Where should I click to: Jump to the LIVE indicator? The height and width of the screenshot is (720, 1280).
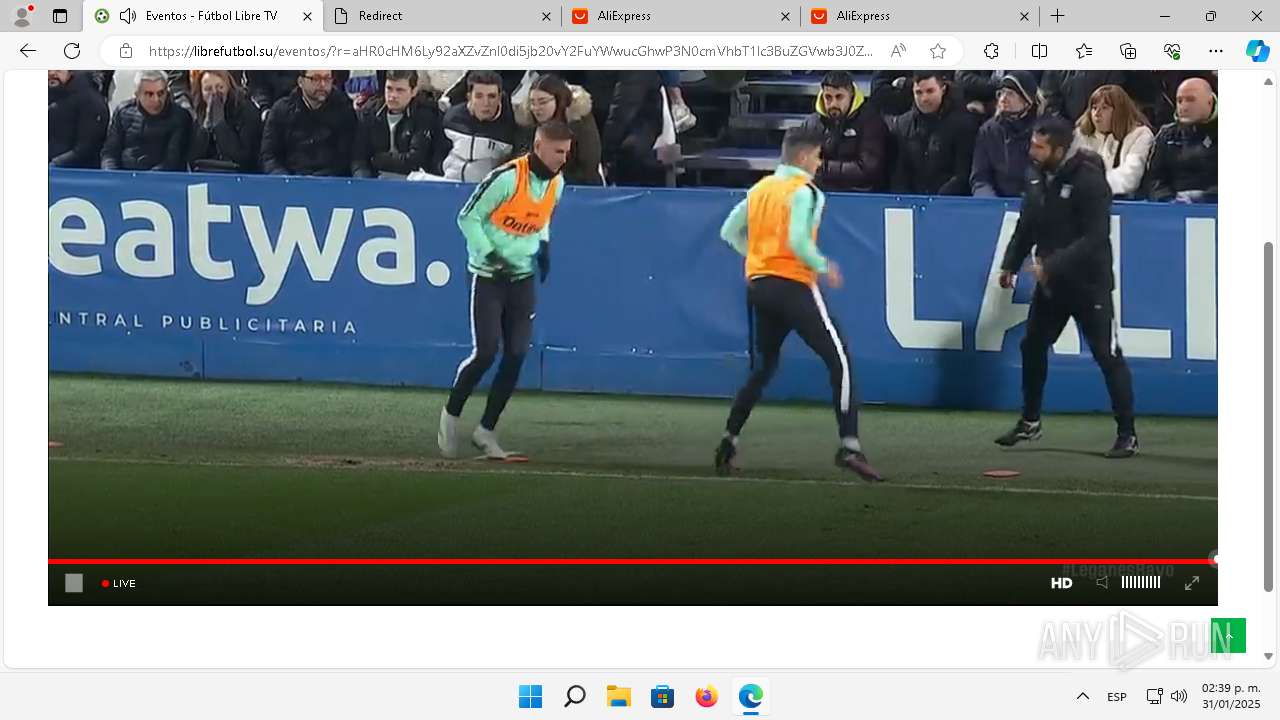pyautogui.click(x=119, y=583)
